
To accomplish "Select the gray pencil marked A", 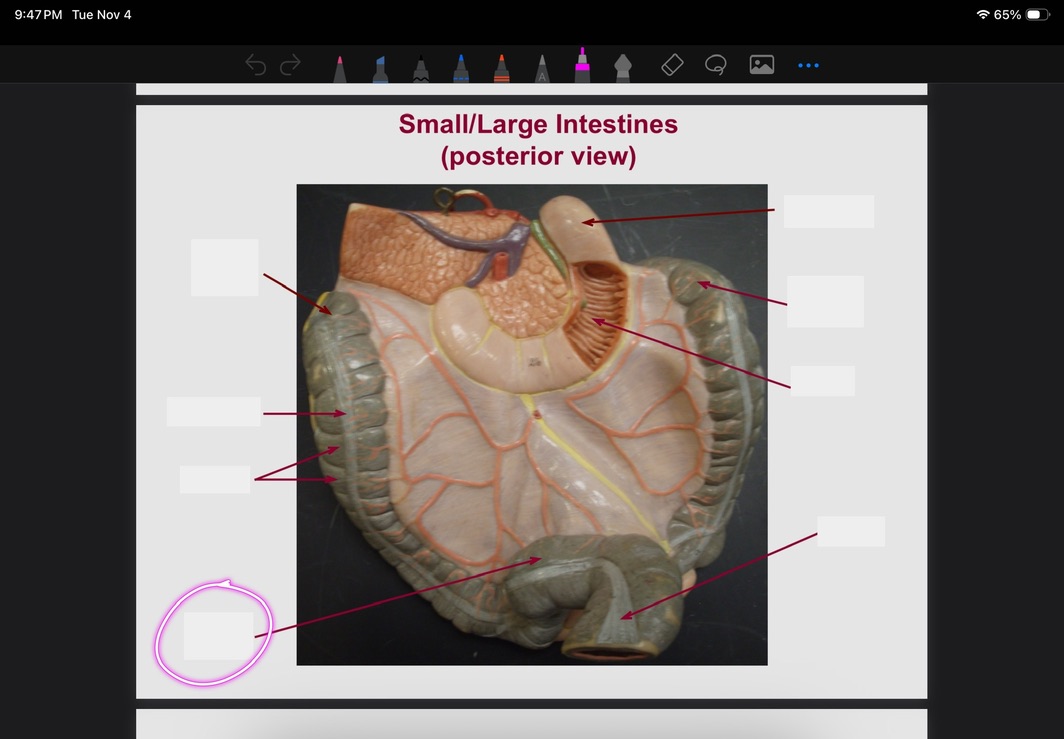I will click(x=541, y=68).
